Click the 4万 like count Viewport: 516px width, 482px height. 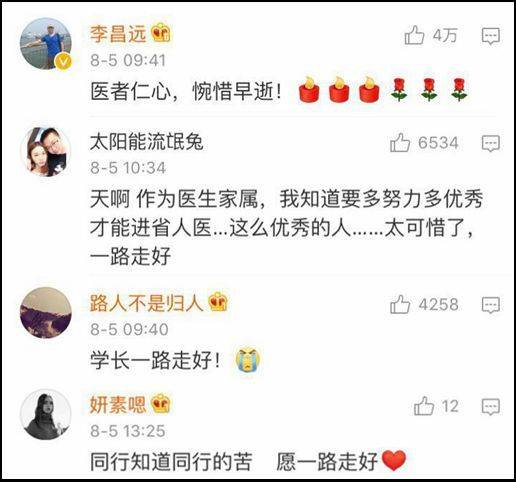(x=445, y=35)
